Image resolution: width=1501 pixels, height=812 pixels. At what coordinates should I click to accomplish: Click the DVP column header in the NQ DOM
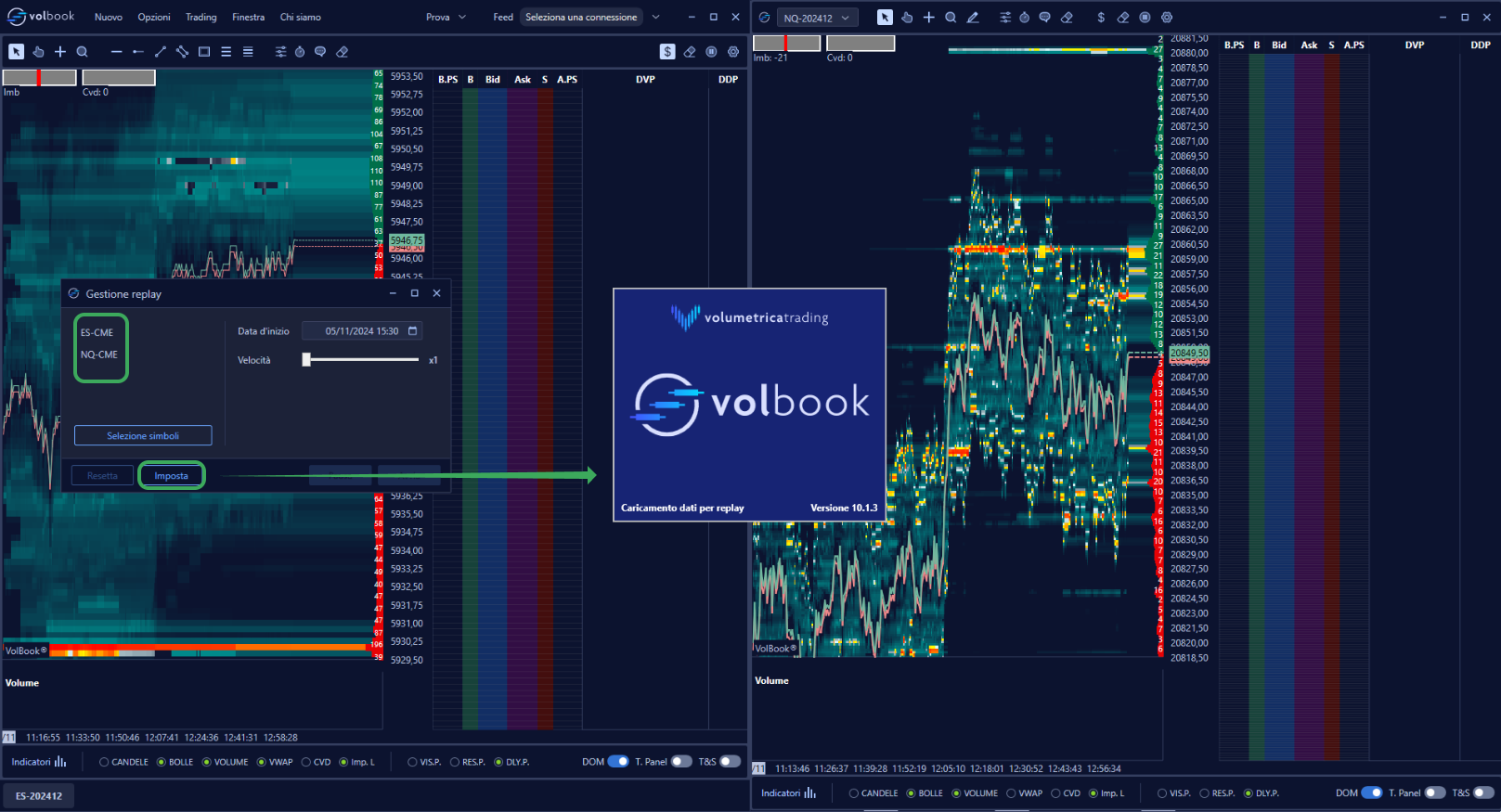[x=1414, y=45]
